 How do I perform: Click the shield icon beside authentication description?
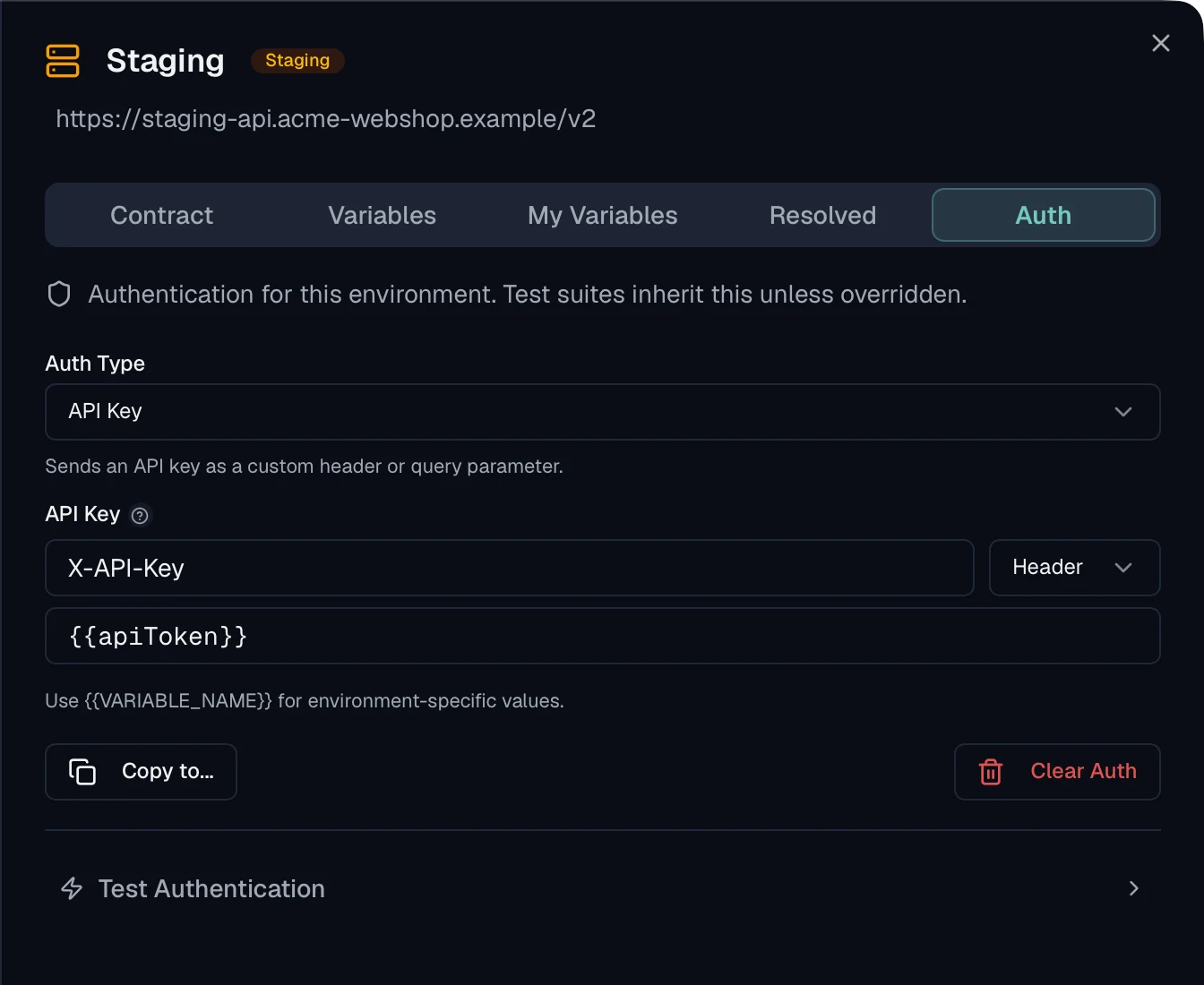point(59,294)
